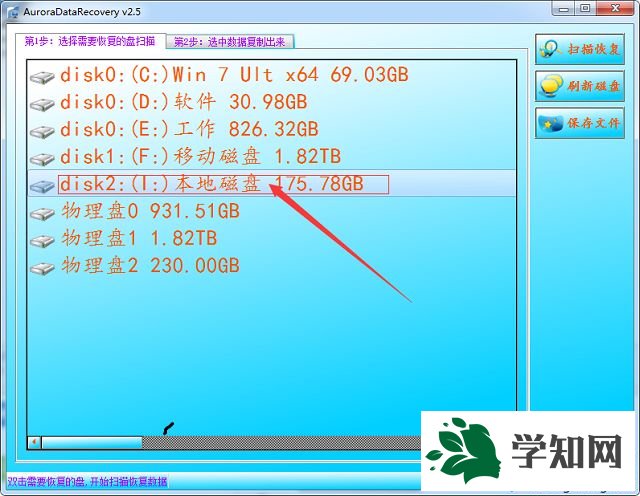This screenshot has width=640, height=496.
Task: Select 物理盘0 931.51GB entry
Action: click(x=151, y=211)
